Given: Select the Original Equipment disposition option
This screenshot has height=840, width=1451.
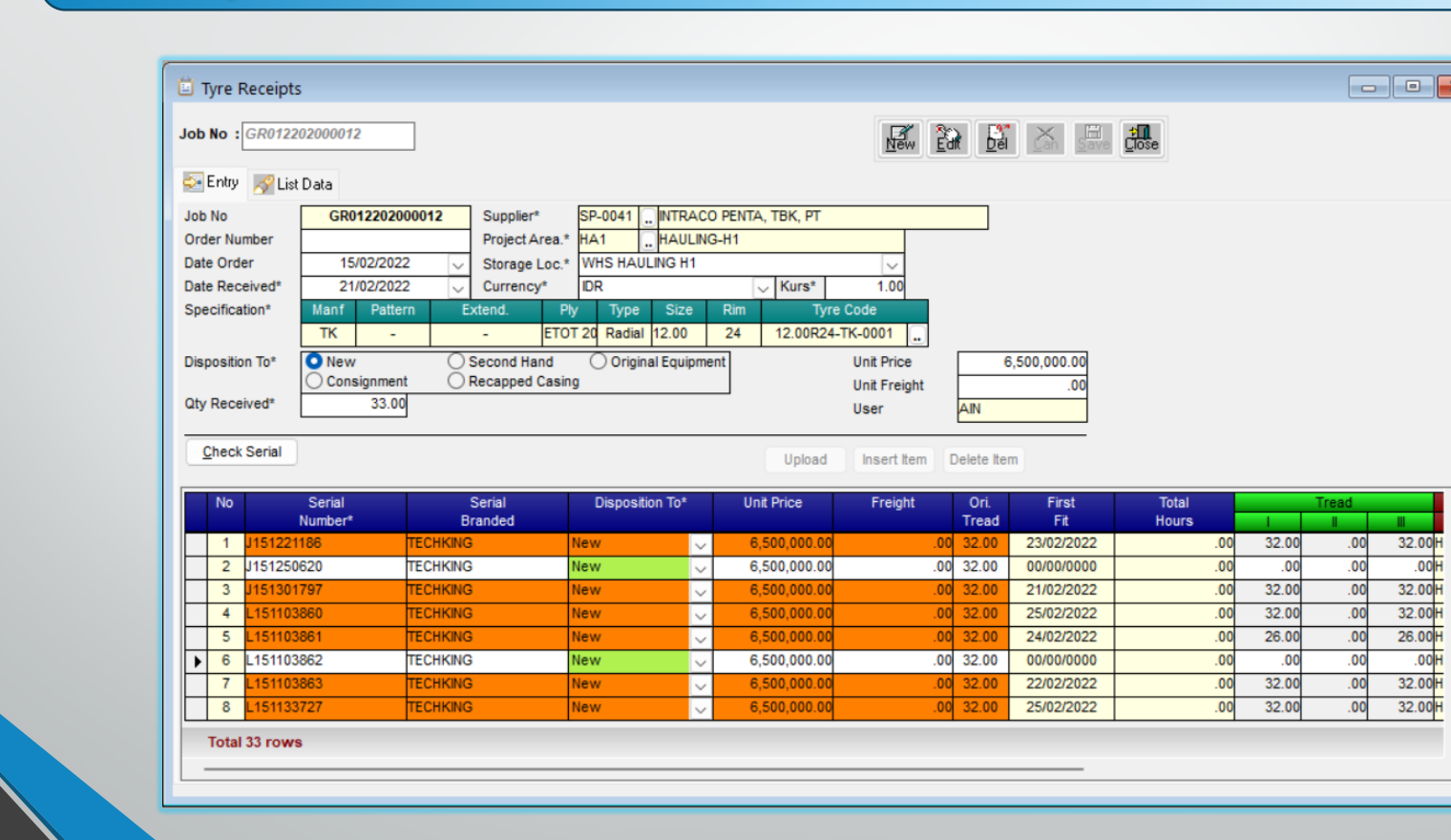Looking at the screenshot, I should (x=599, y=362).
